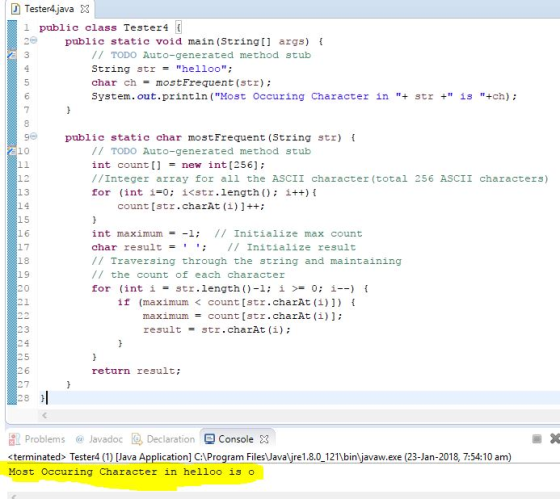This screenshot has width=560, height=499.
Task: Collapse the mostFrequent method fold marker at line 9
Action: (33, 136)
